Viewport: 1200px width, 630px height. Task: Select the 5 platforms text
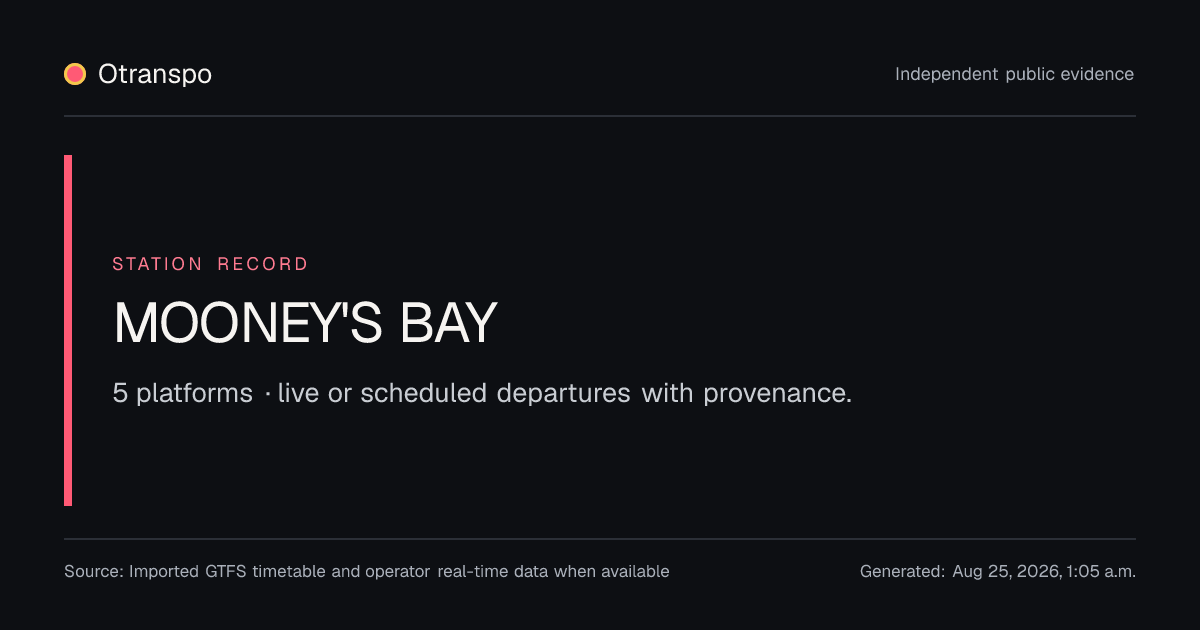click(x=183, y=393)
